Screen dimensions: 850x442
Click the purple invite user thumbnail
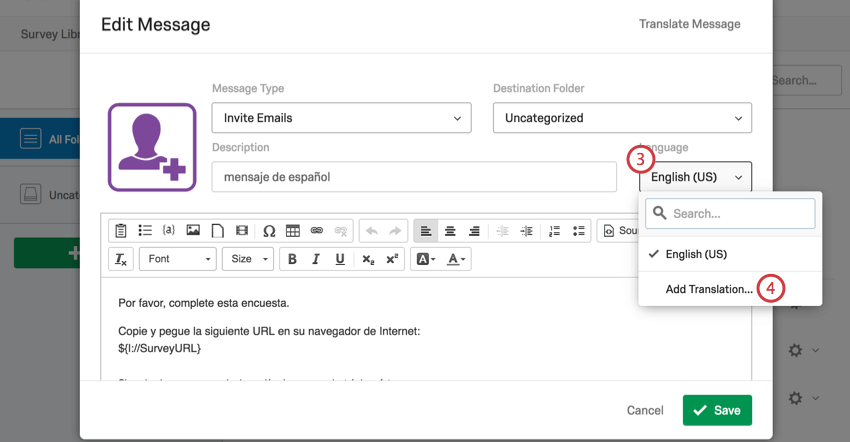tap(152, 148)
